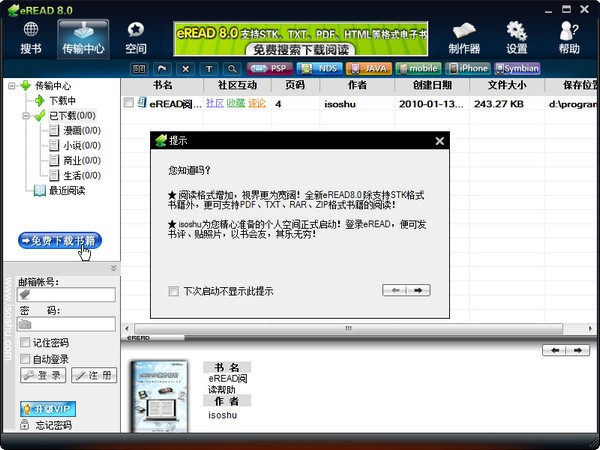Open the 空间 space section
600x450 pixels.
point(136,38)
